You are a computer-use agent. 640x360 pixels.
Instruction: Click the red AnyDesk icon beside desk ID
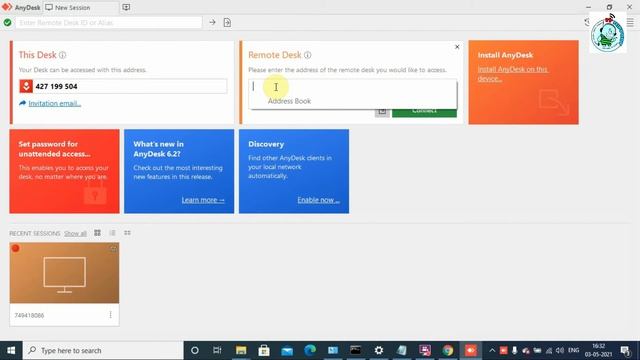pyautogui.click(x=26, y=86)
